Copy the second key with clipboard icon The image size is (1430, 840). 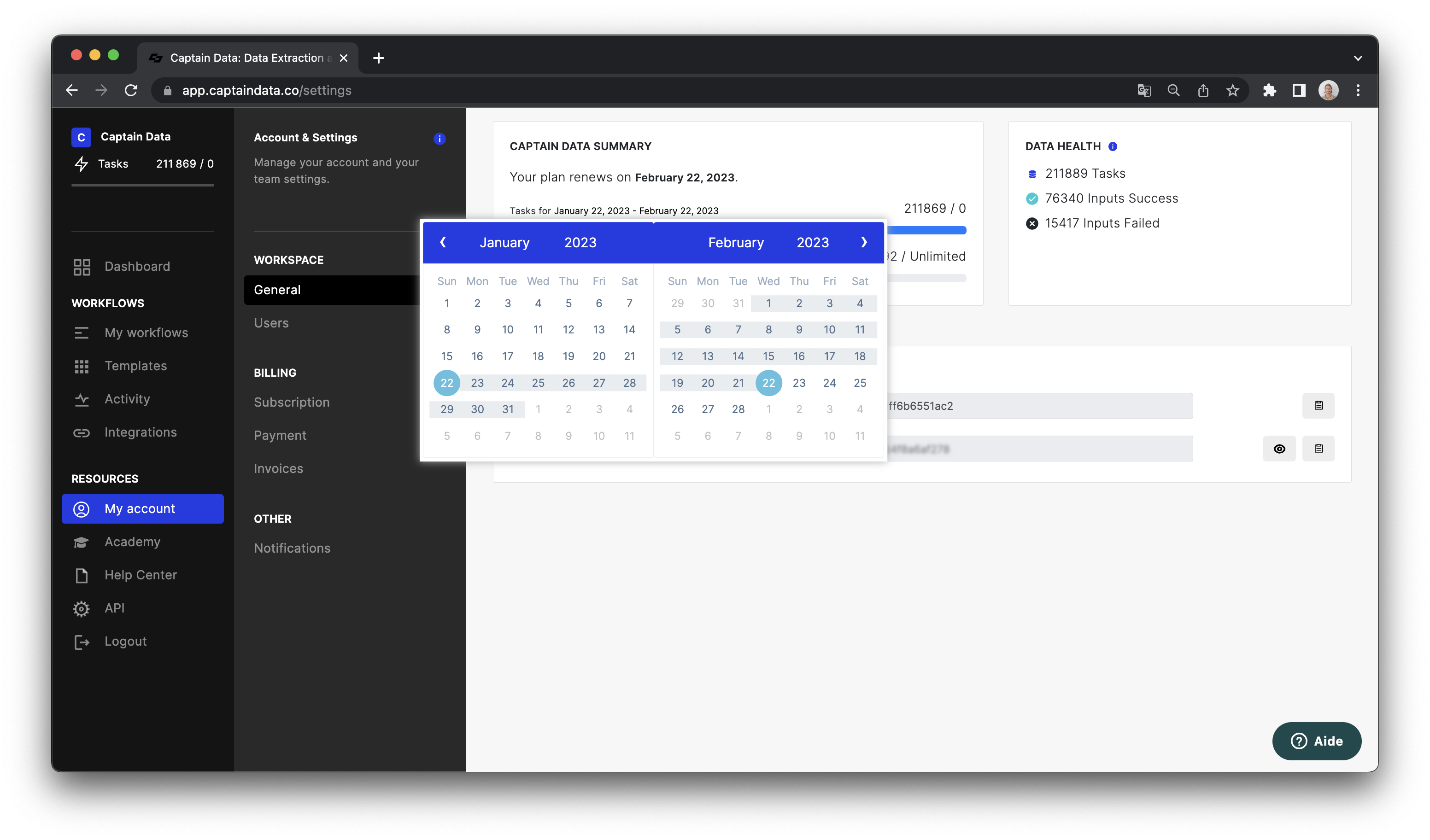click(x=1318, y=449)
